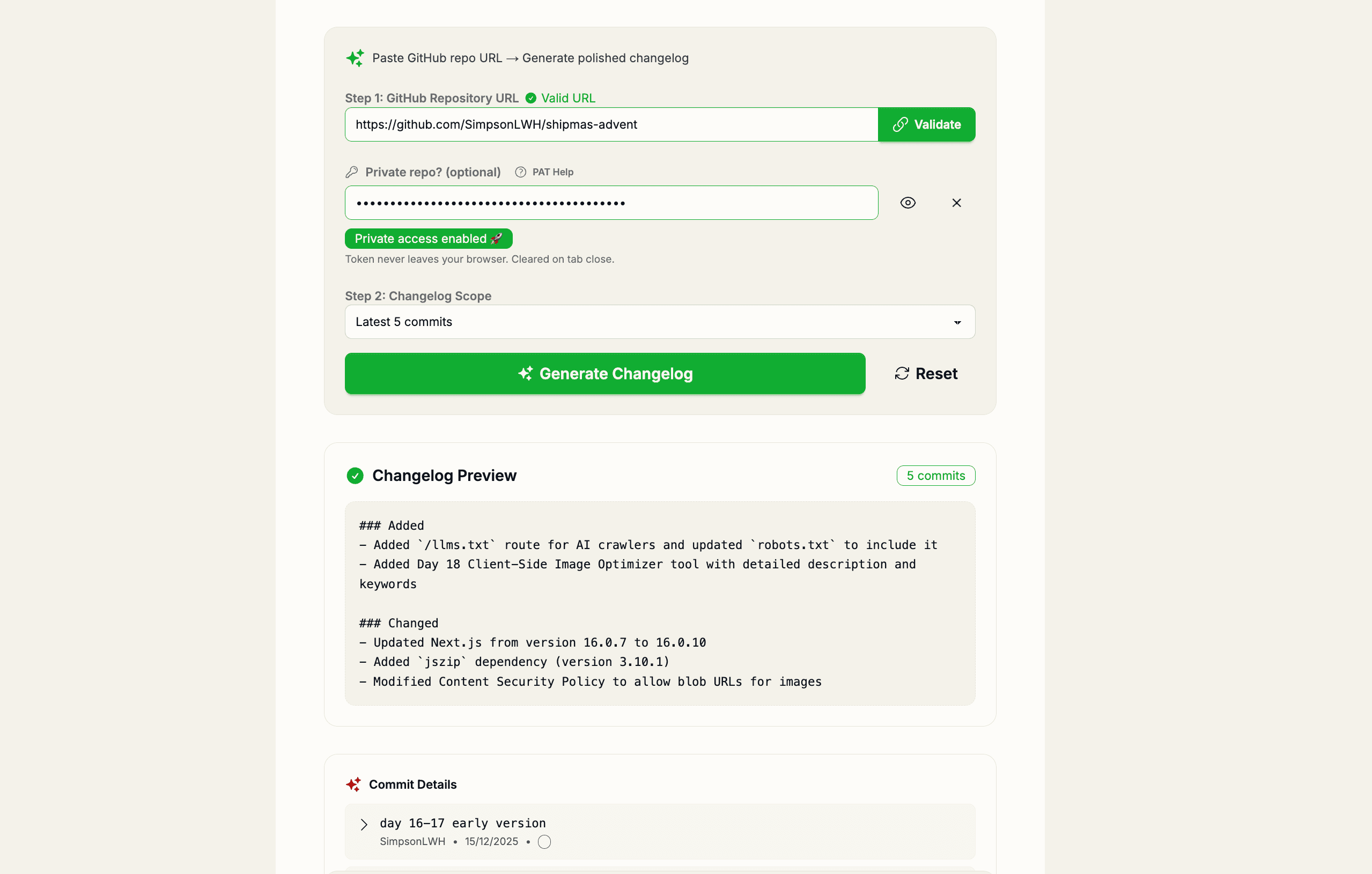Click the Private access enabled badge

click(429, 238)
